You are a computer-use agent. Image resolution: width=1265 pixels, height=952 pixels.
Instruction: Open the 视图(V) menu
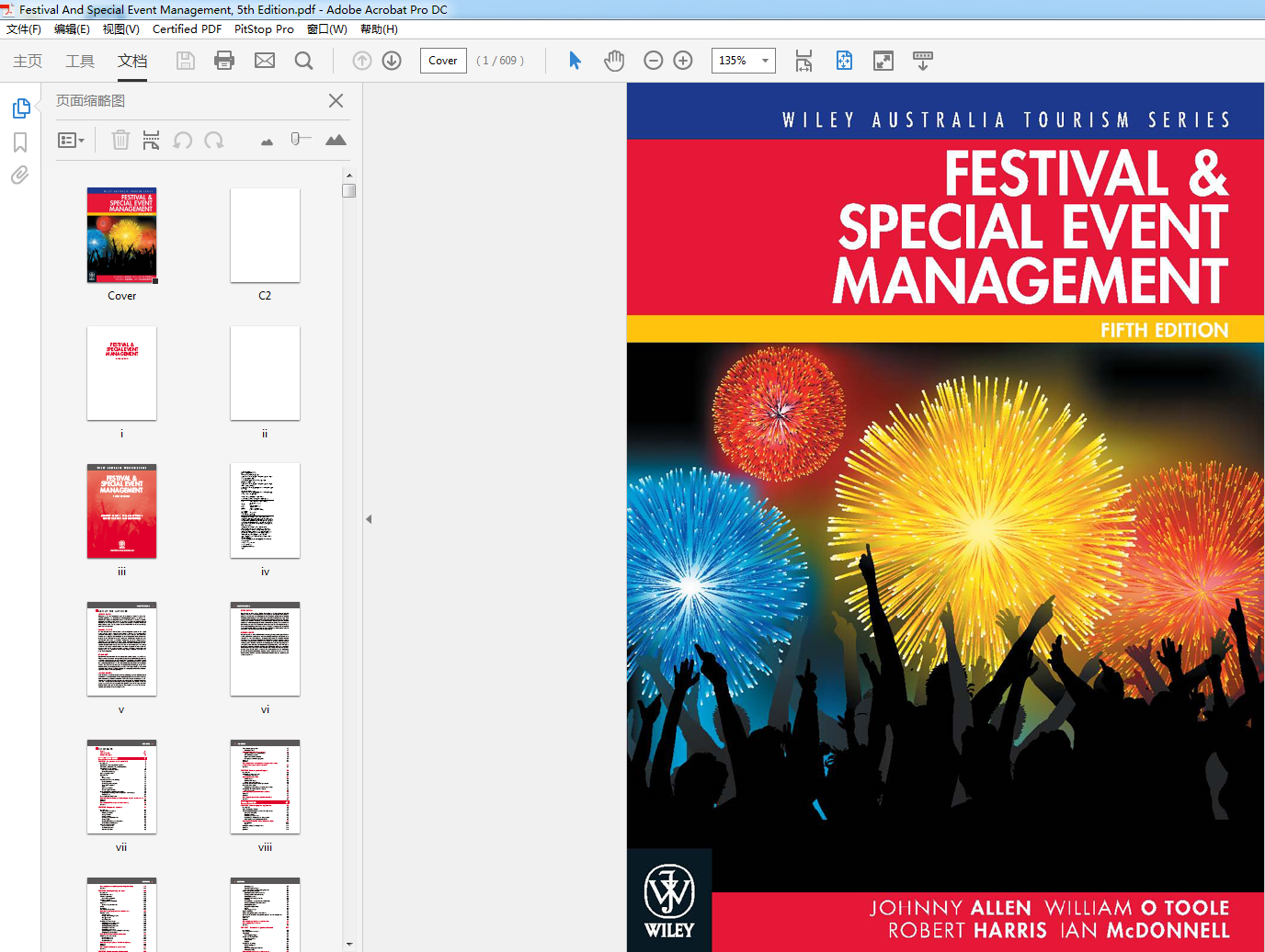tap(121, 29)
